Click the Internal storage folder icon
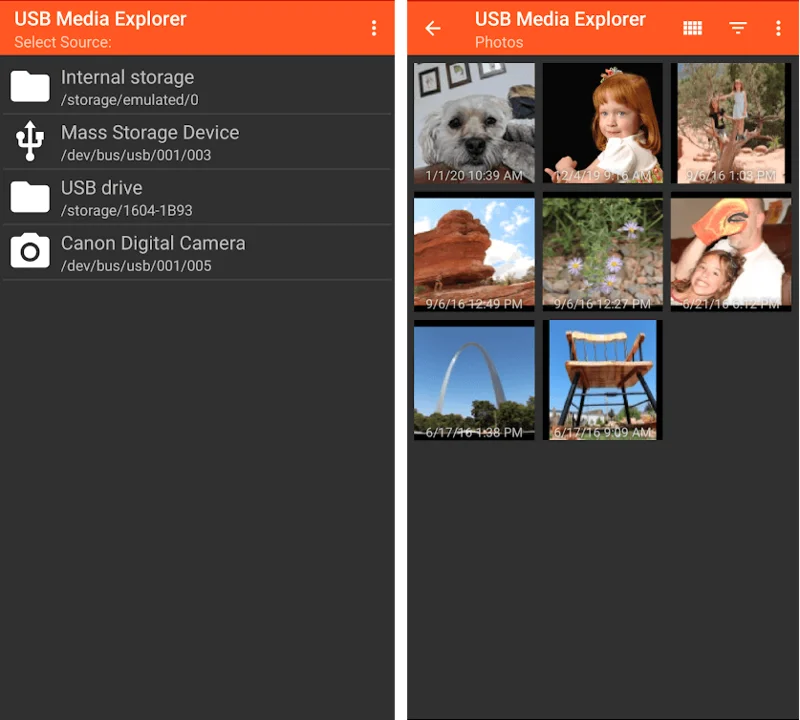The image size is (800, 720). [30, 86]
